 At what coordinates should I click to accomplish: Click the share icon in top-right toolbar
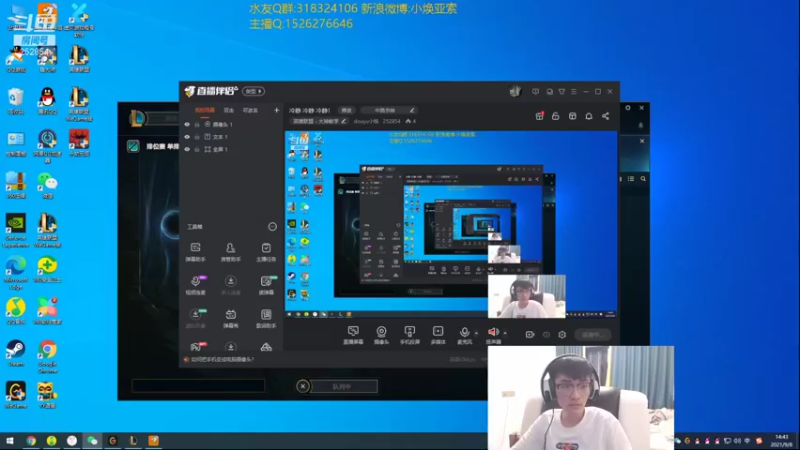pyautogui.click(x=606, y=116)
